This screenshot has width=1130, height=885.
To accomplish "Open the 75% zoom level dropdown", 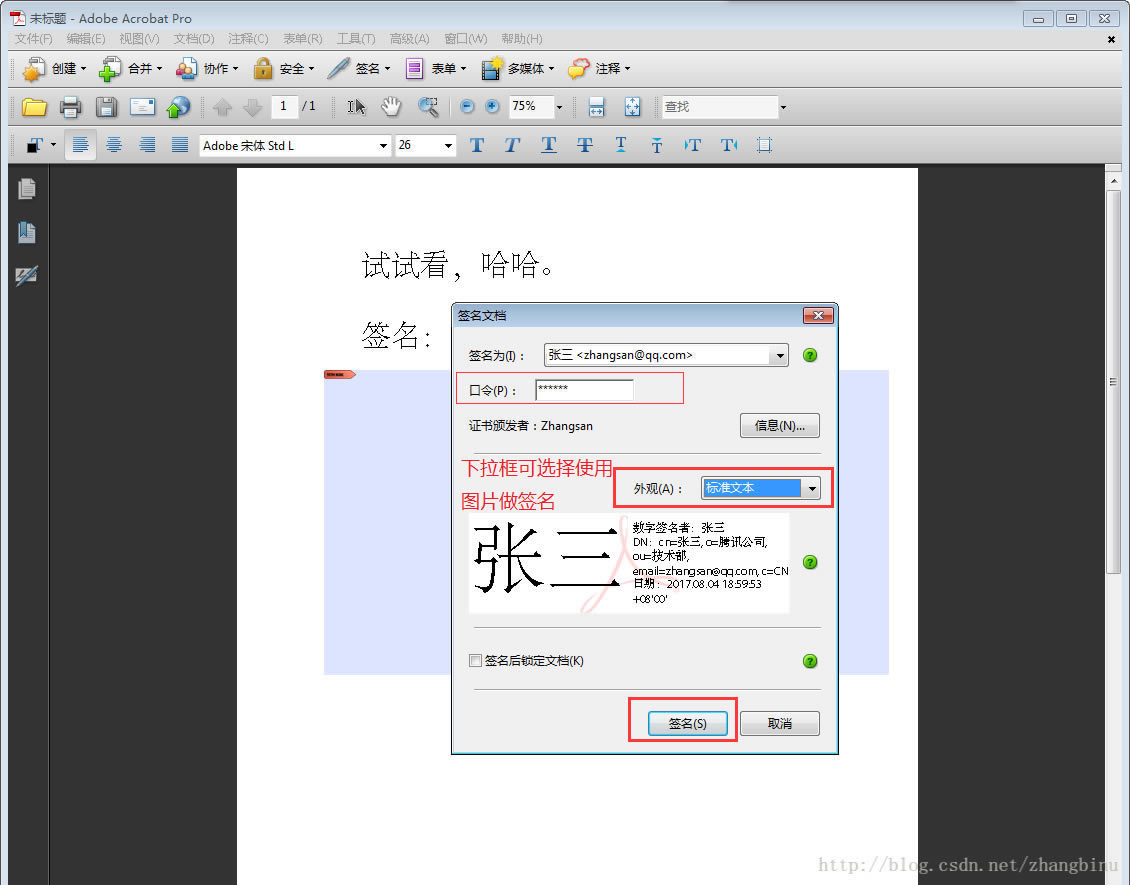I will click(559, 107).
